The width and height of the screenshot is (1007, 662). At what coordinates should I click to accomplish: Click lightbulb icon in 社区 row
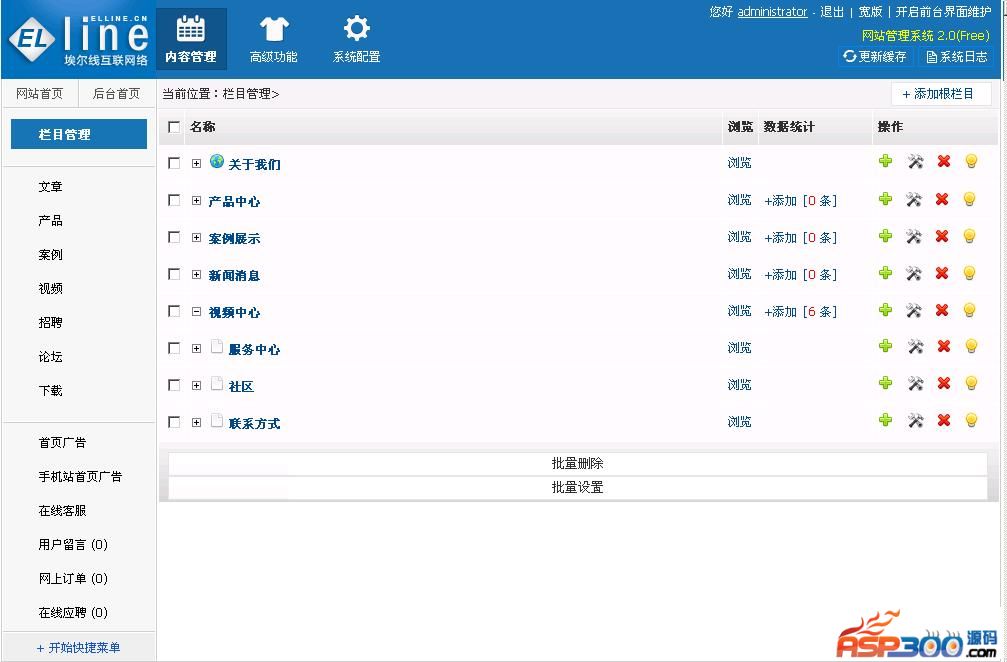click(x=971, y=383)
